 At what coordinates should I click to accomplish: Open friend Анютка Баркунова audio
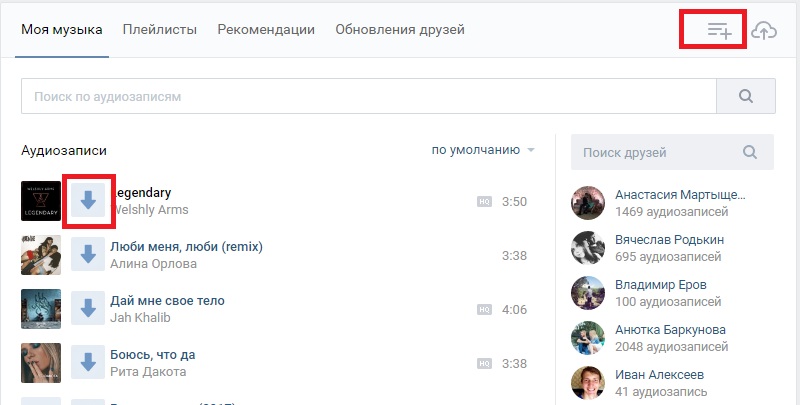pos(670,330)
